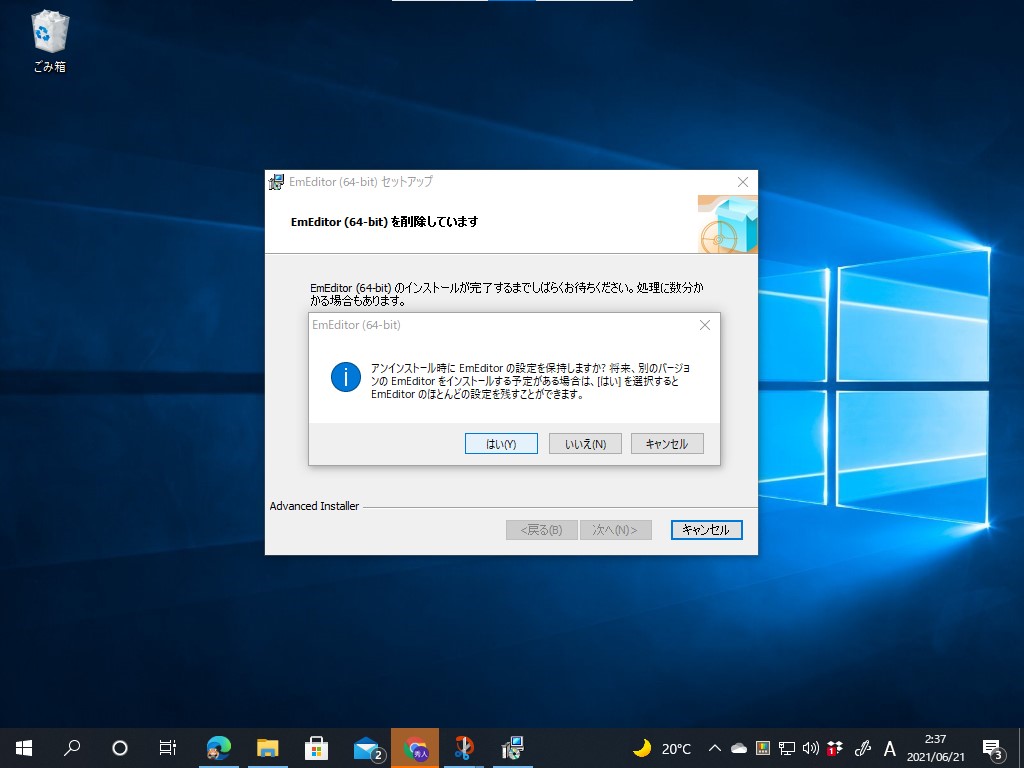Click the disabled 戻る(B) back button
Viewport: 1024px width, 768px height.
click(x=541, y=530)
